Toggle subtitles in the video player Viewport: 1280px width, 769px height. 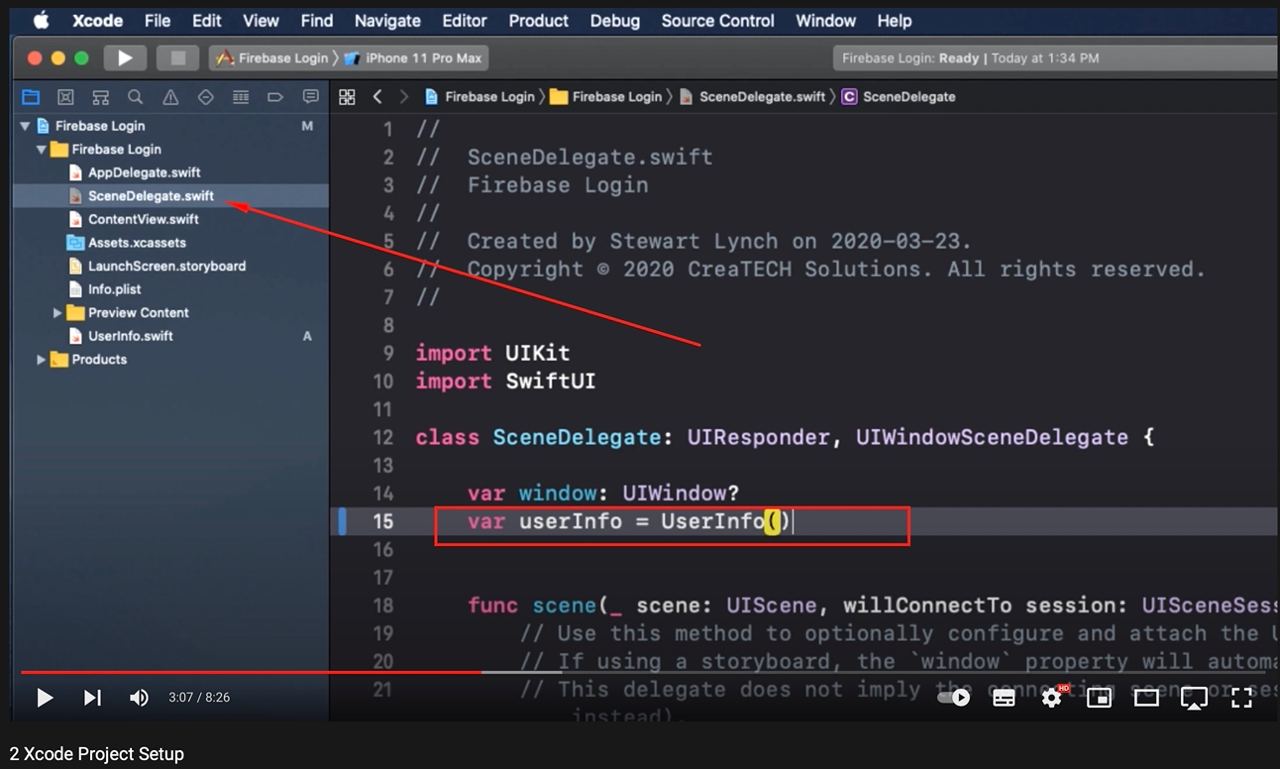[1004, 698]
